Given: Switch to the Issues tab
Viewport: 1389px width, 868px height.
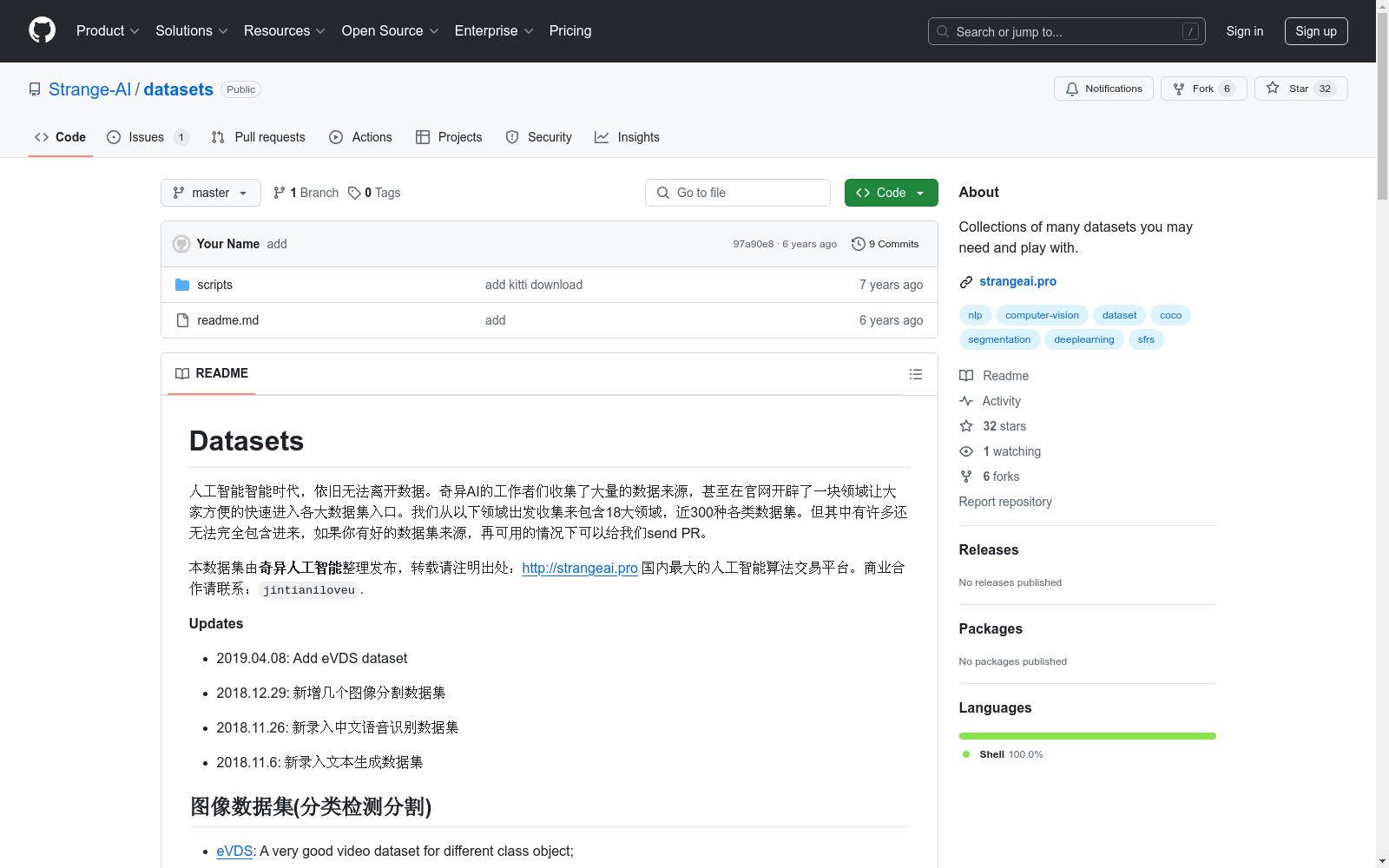Looking at the screenshot, I should [x=148, y=137].
